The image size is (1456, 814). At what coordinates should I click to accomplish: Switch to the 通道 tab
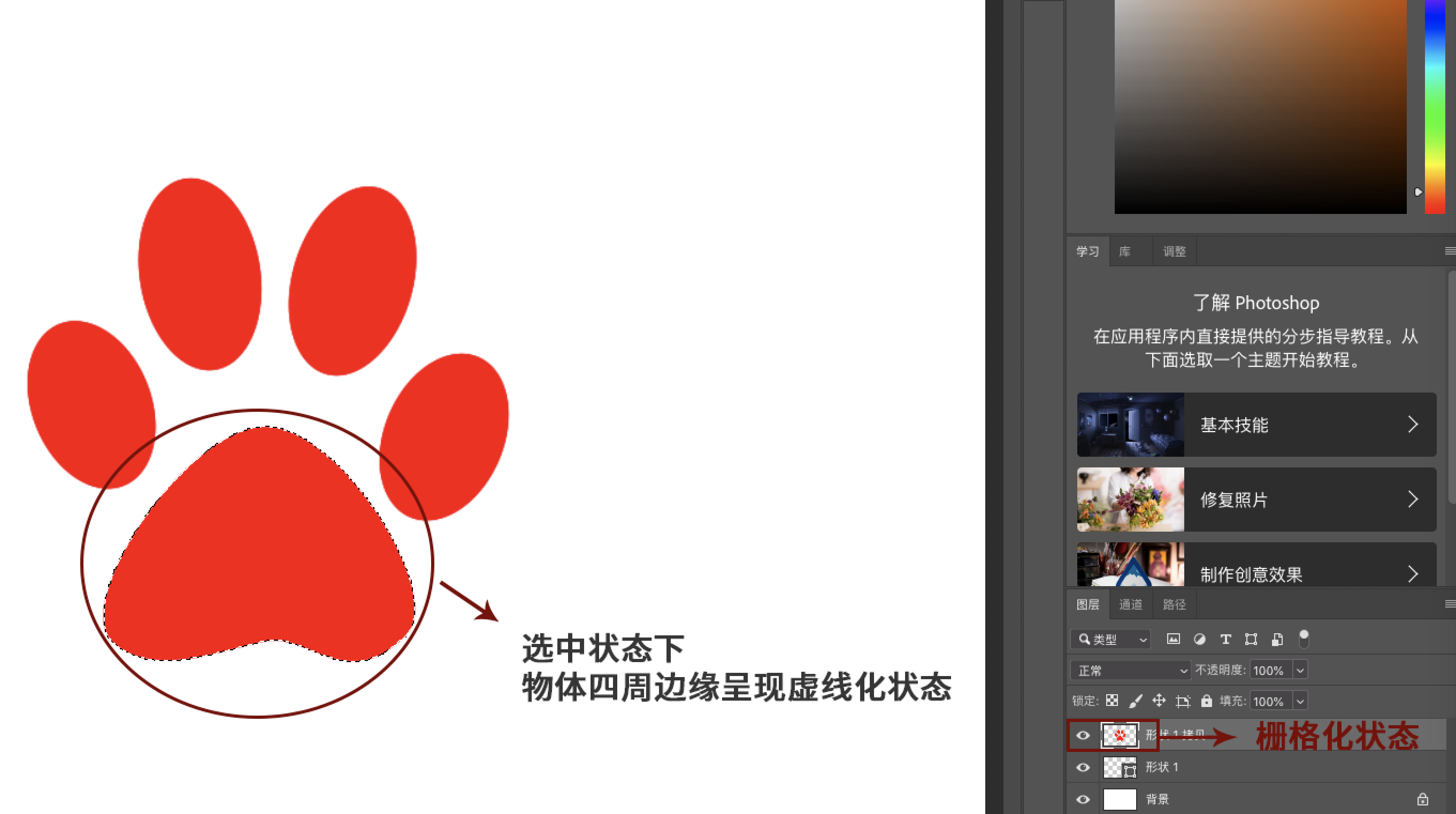pos(1130,604)
